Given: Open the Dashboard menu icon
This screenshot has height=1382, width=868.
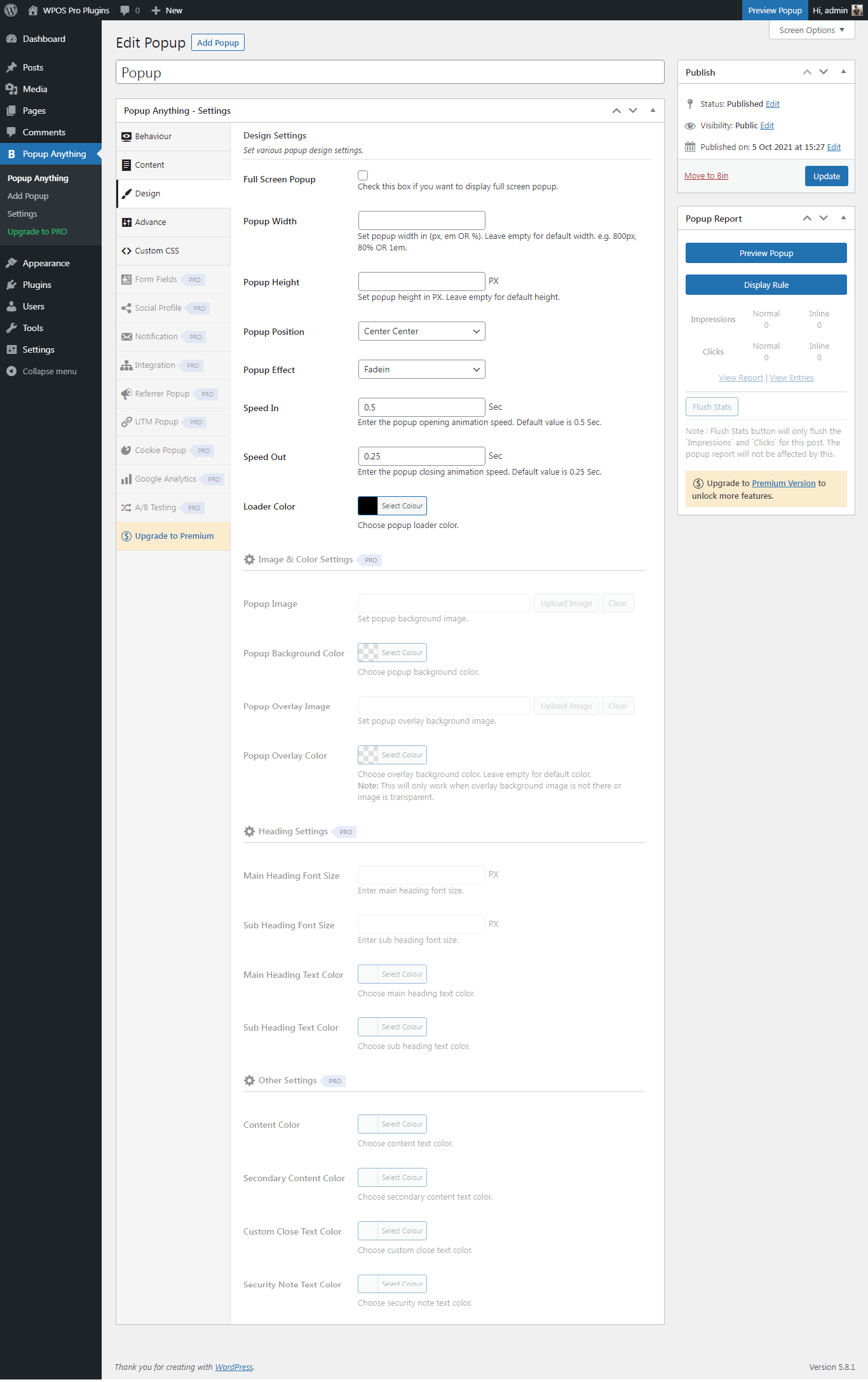Looking at the screenshot, I should click(x=11, y=39).
